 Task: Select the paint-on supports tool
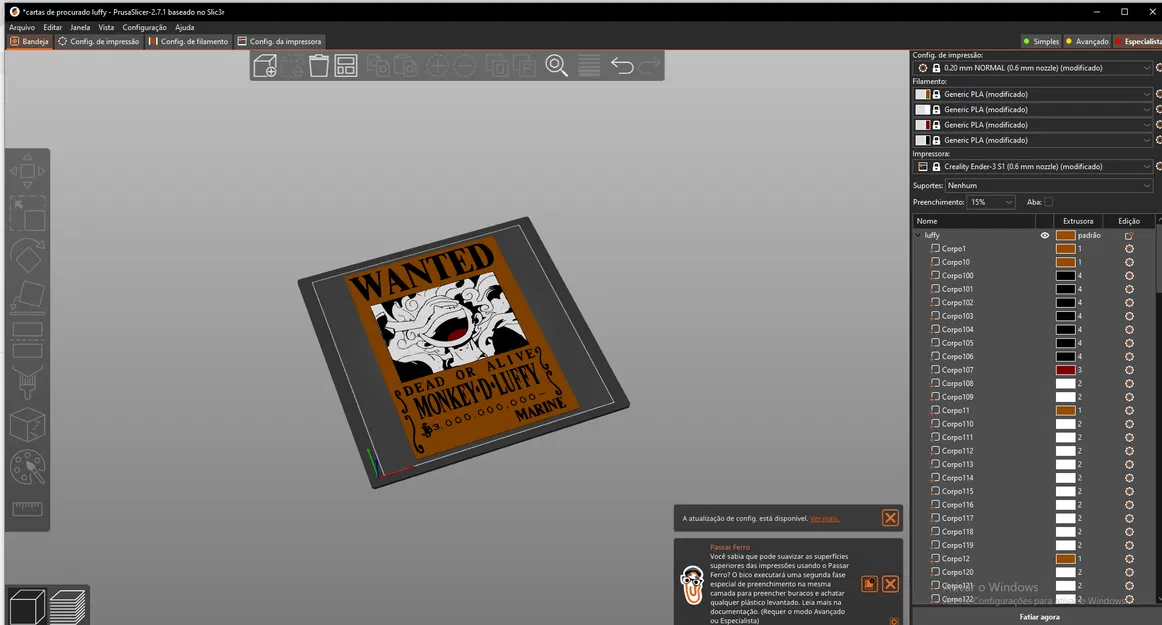click(x=27, y=383)
